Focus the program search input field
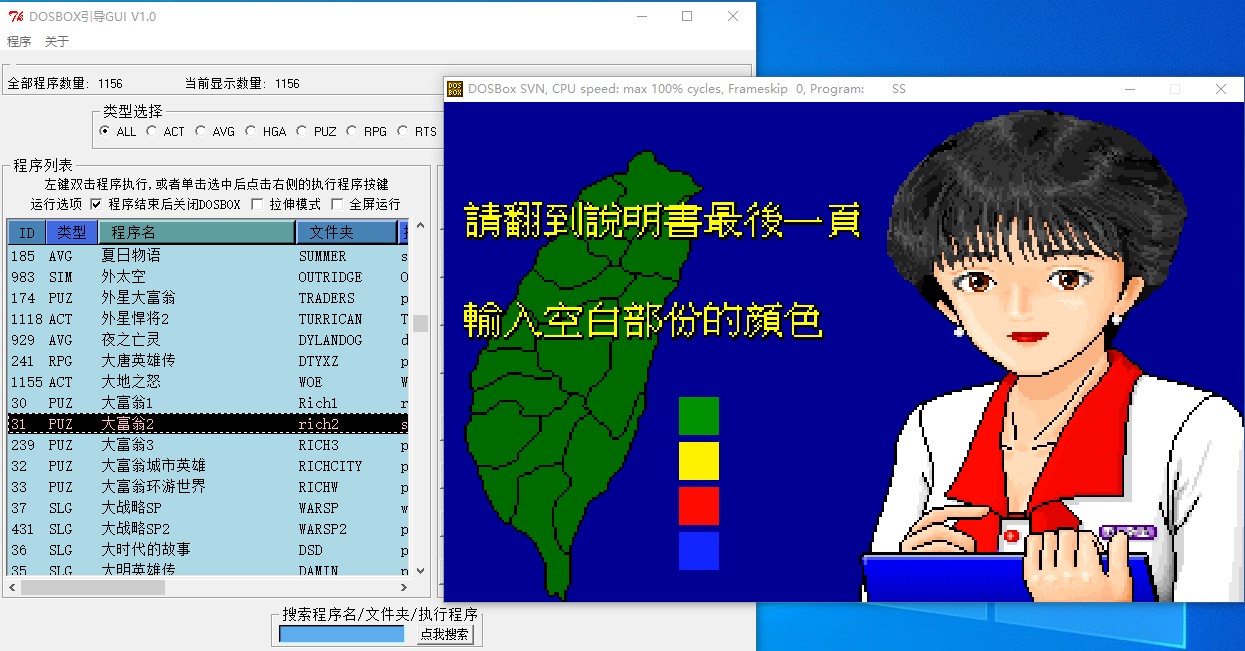The height and width of the screenshot is (651, 1245). 342,634
